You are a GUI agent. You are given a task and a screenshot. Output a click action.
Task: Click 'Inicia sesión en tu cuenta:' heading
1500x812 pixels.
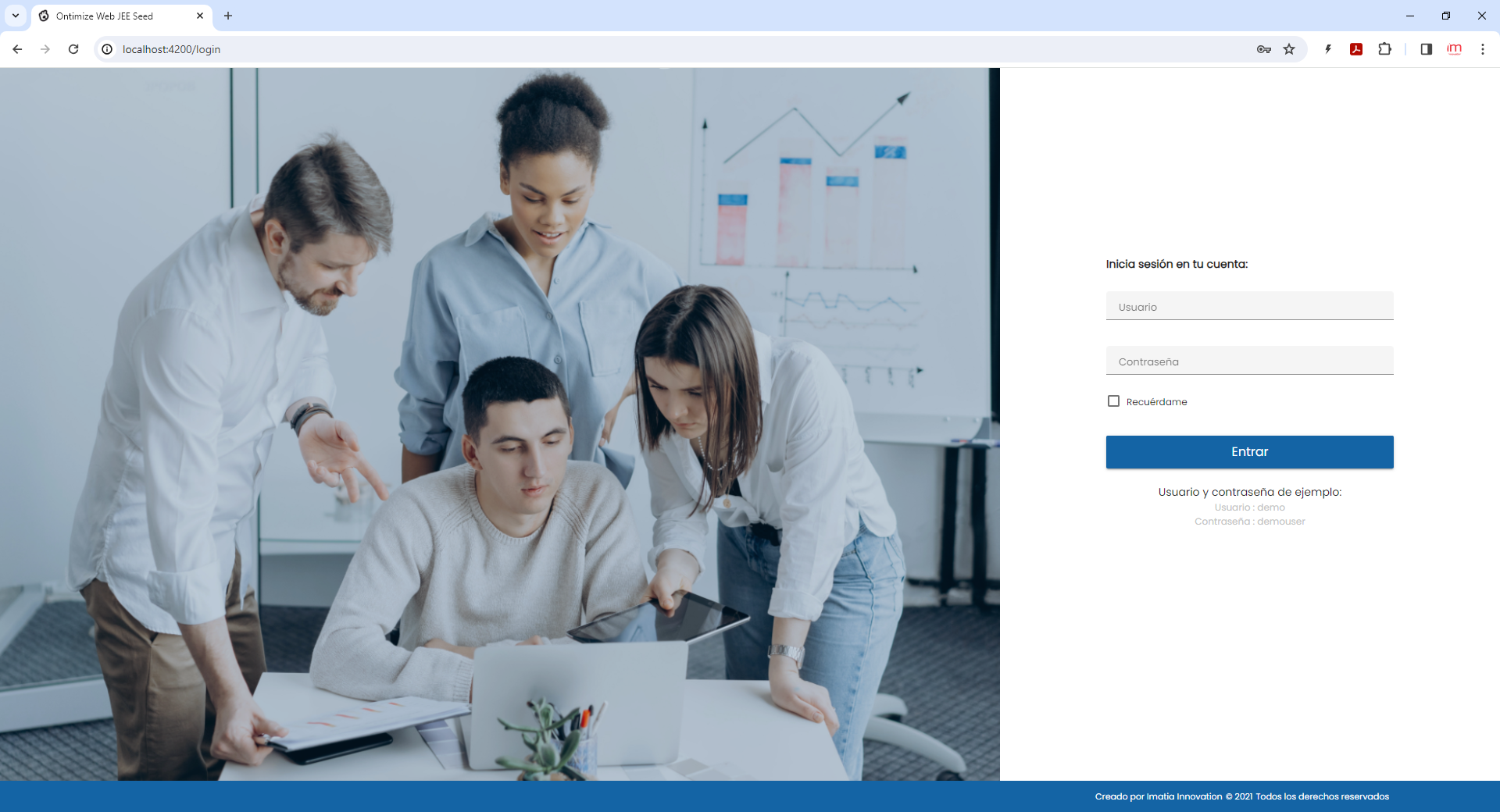pos(1177,264)
